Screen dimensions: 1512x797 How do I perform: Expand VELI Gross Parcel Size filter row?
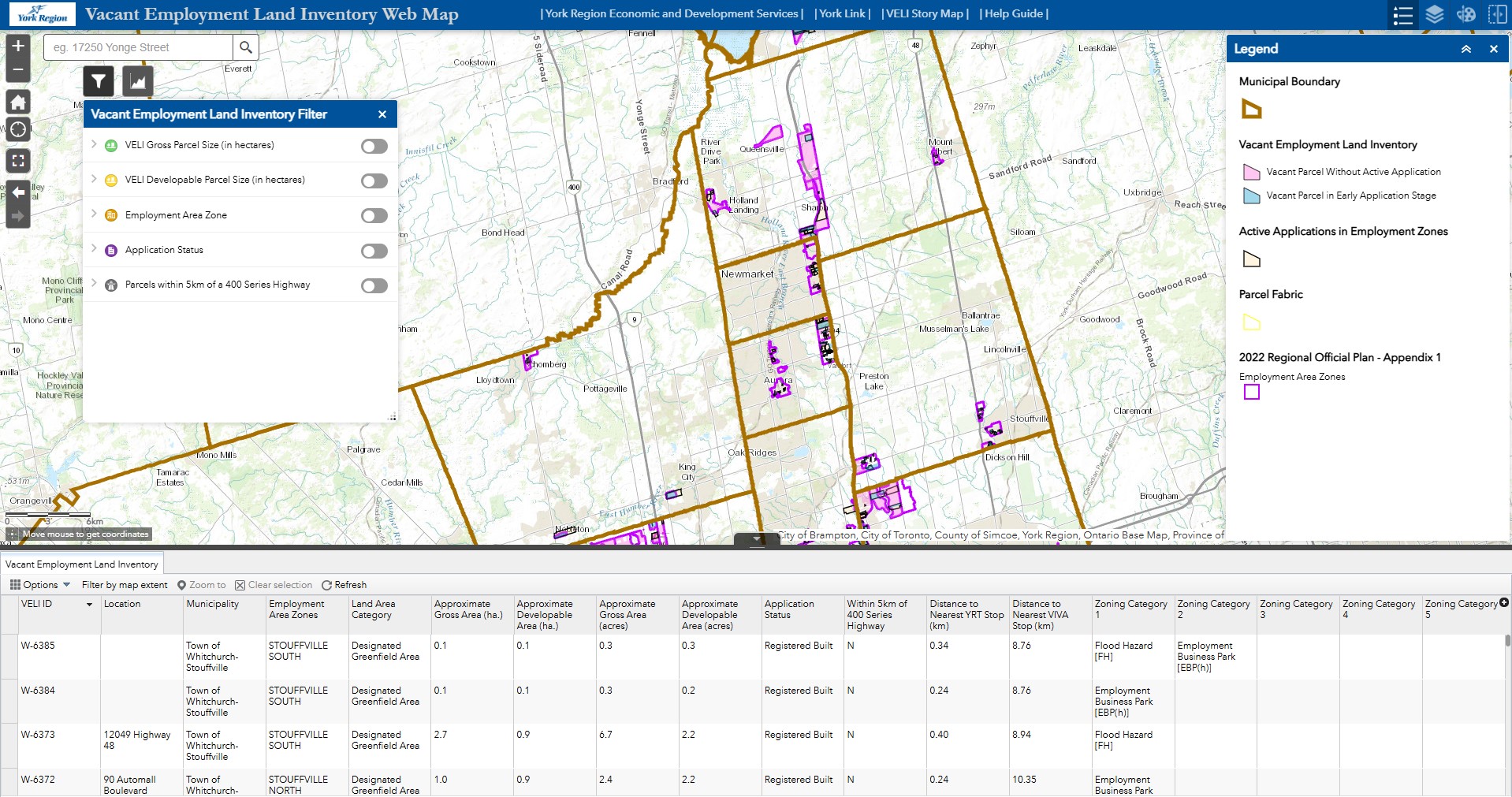click(x=94, y=144)
